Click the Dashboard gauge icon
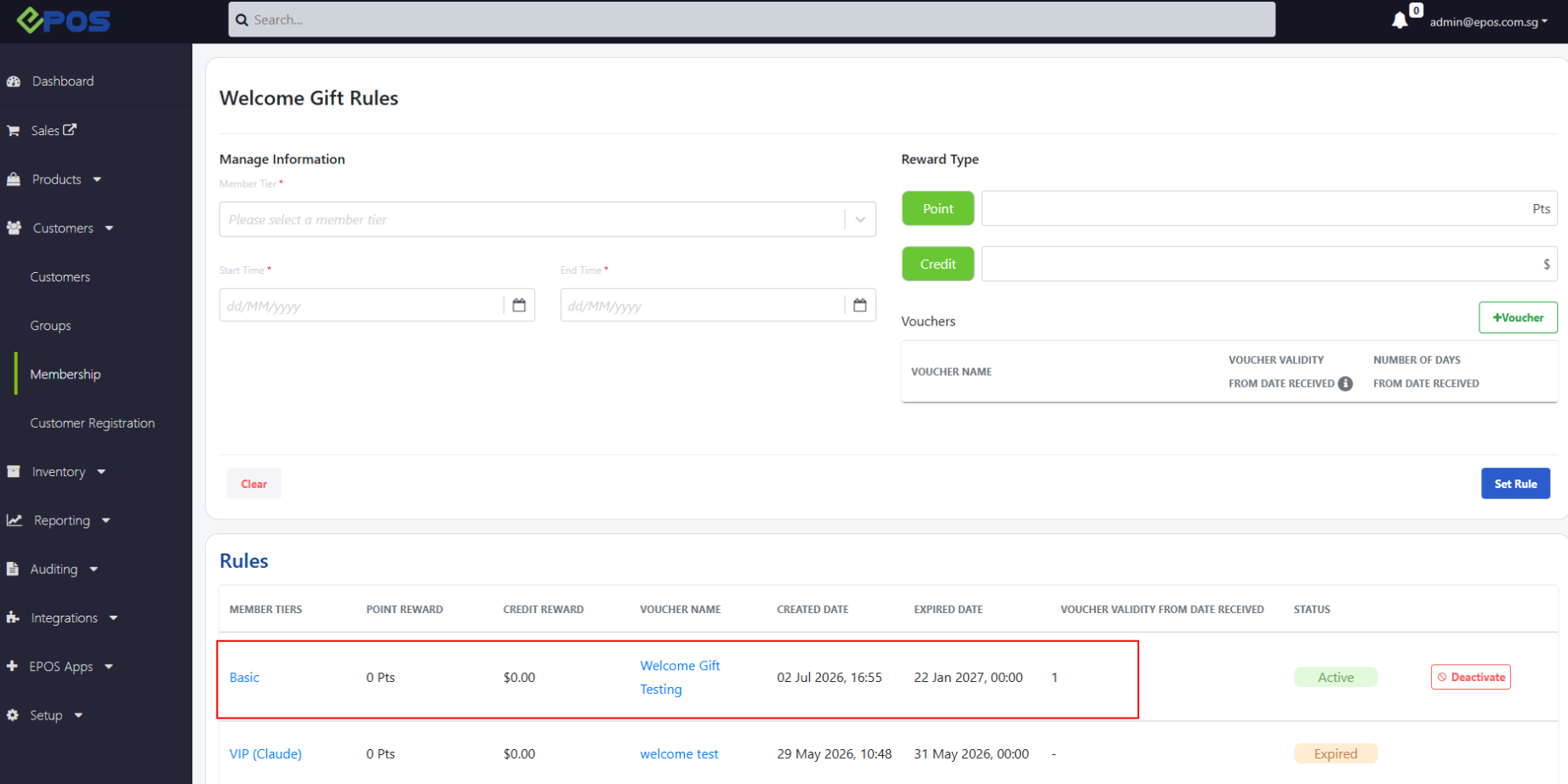 pos(14,82)
